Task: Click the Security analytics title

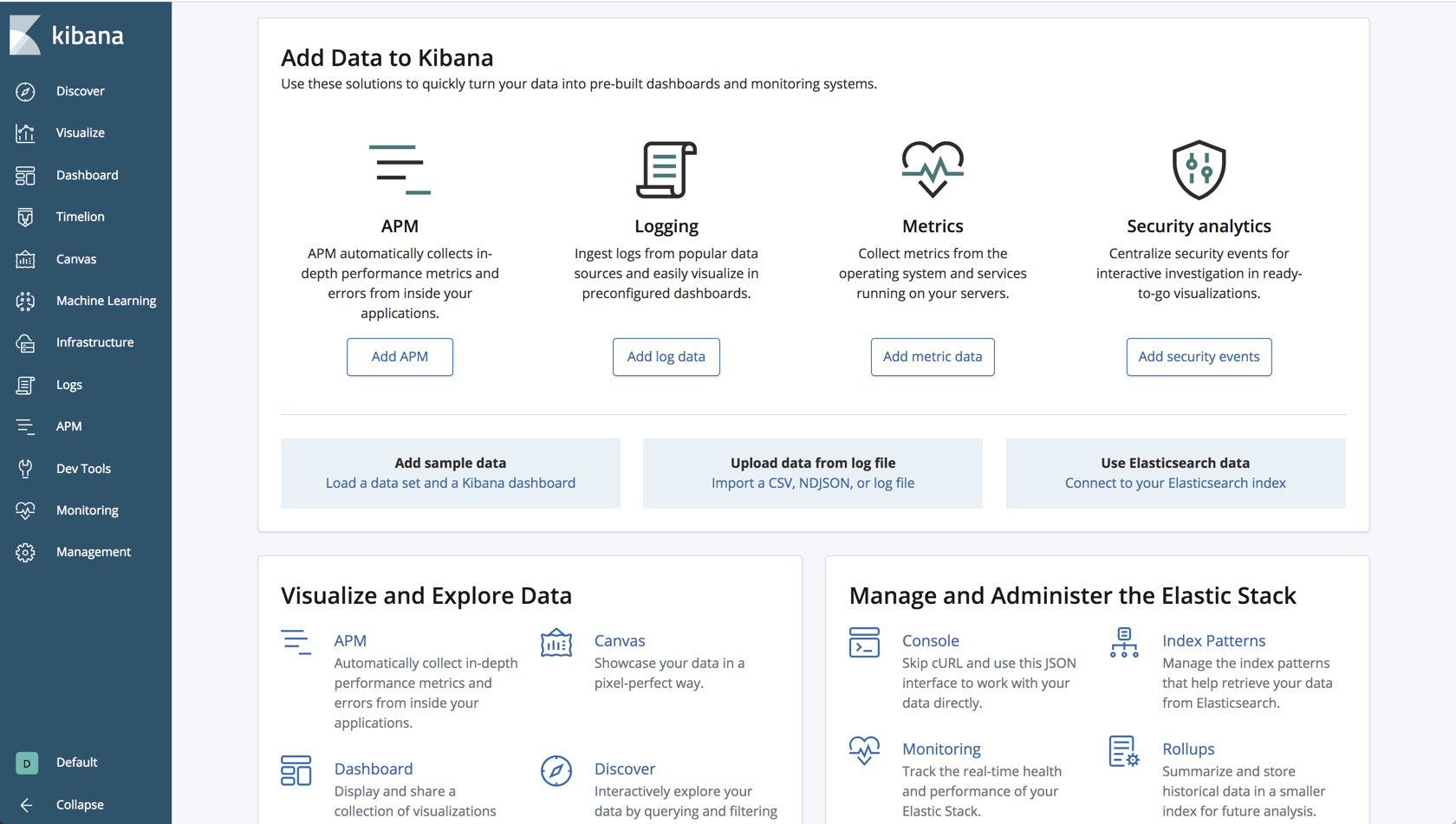Action: coord(1199,226)
